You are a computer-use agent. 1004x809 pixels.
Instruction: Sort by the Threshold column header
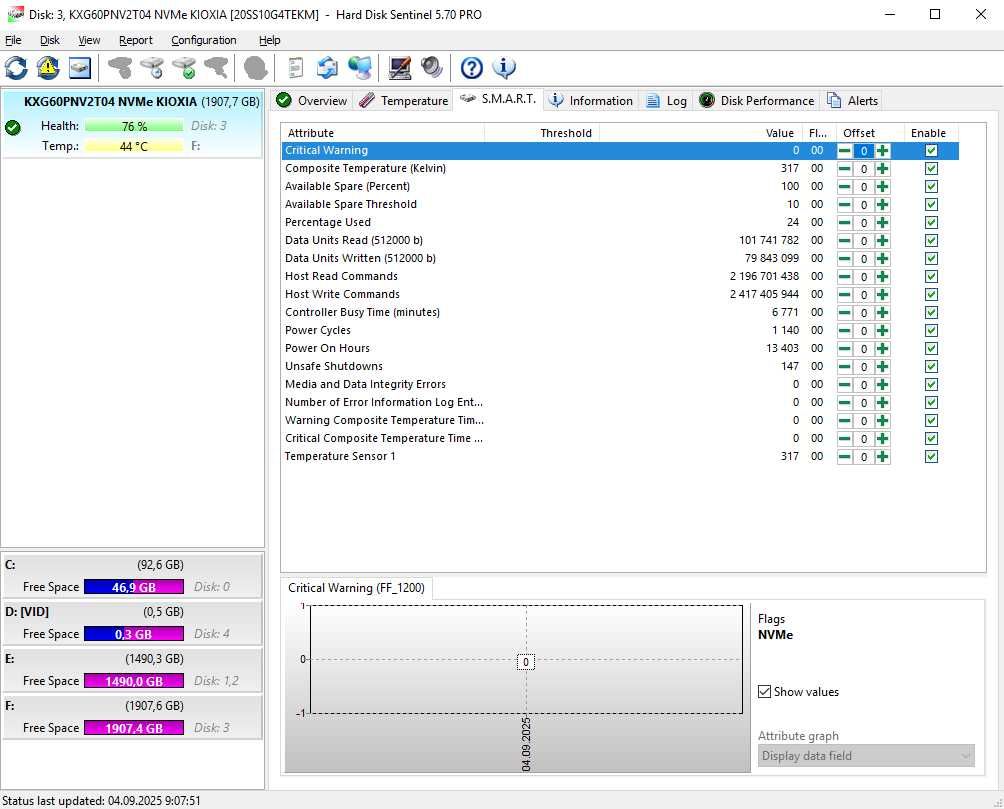(x=542, y=133)
